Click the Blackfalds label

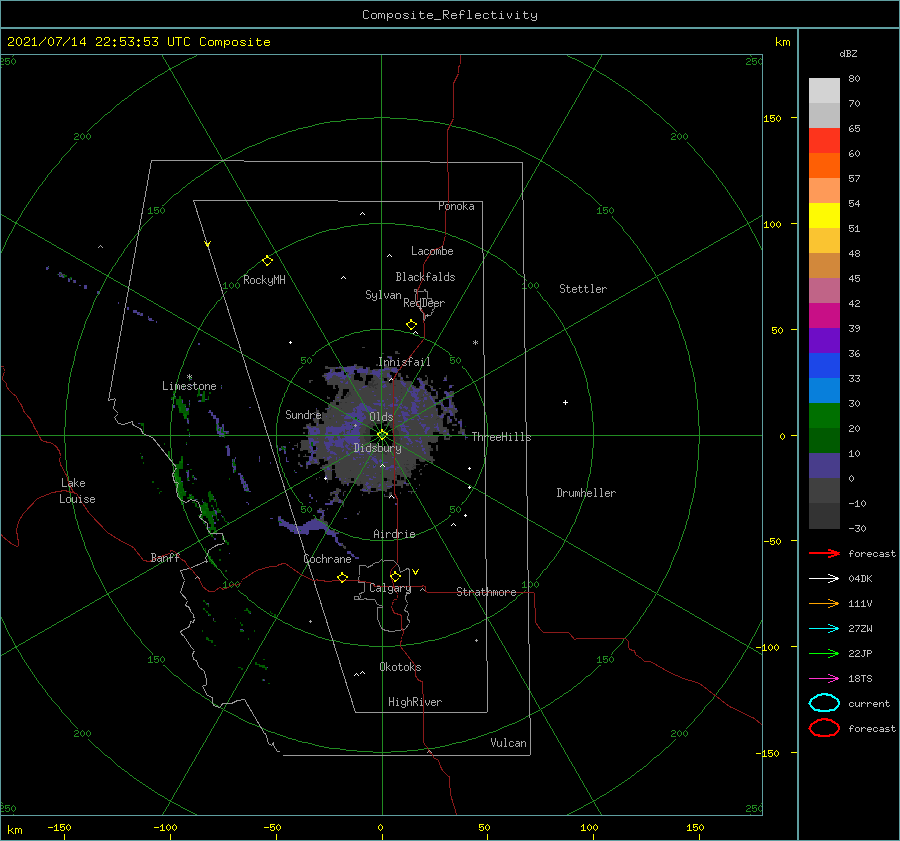click(425, 277)
